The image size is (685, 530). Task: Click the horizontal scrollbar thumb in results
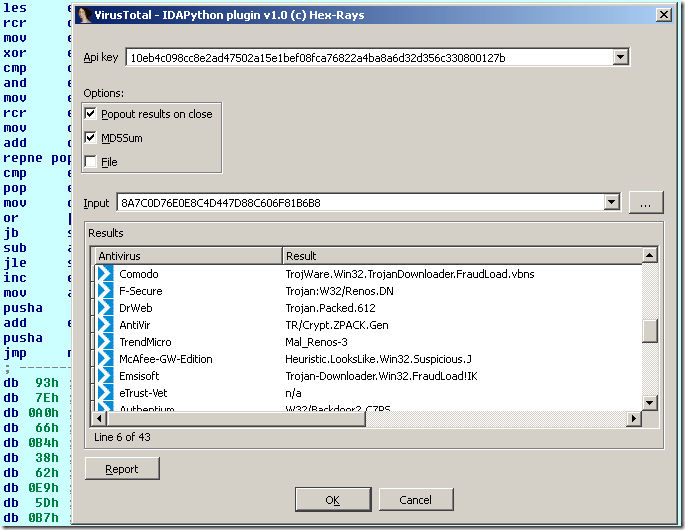[x=236, y=419]
